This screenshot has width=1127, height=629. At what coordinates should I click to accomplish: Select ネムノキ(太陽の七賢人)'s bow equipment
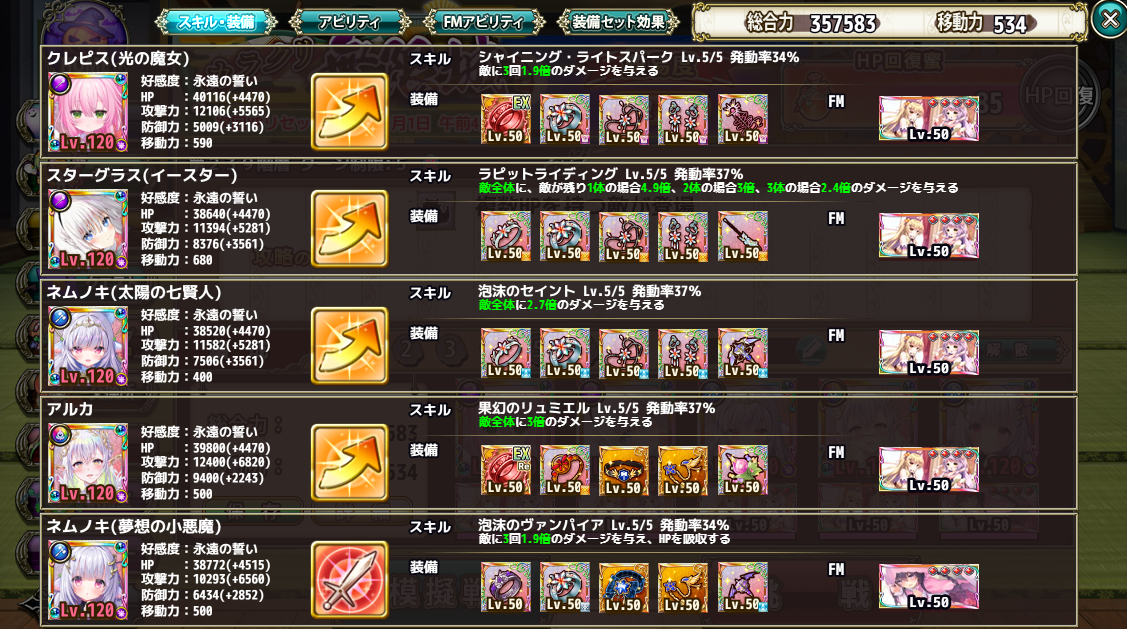(x=742, y=353)
